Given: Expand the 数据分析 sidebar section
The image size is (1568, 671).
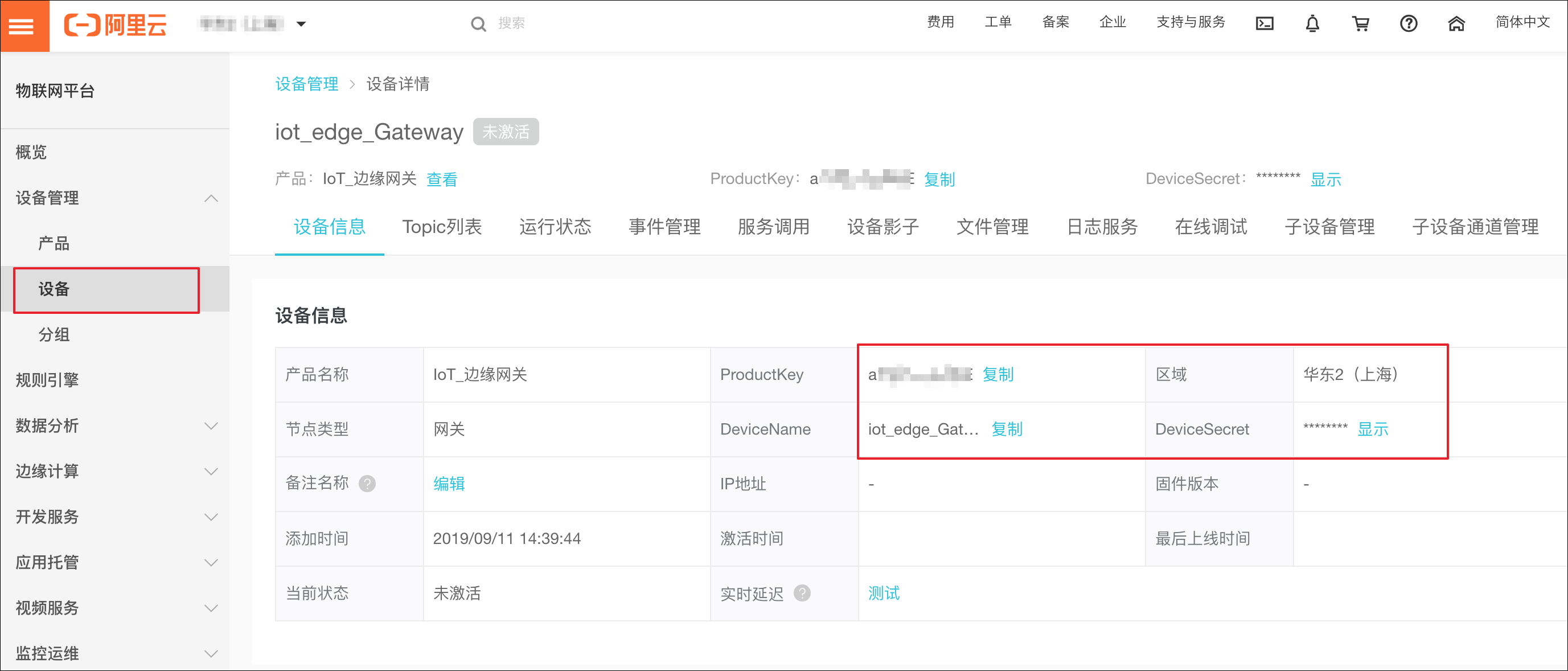Looking at the screenshot, I should [211, 425].
